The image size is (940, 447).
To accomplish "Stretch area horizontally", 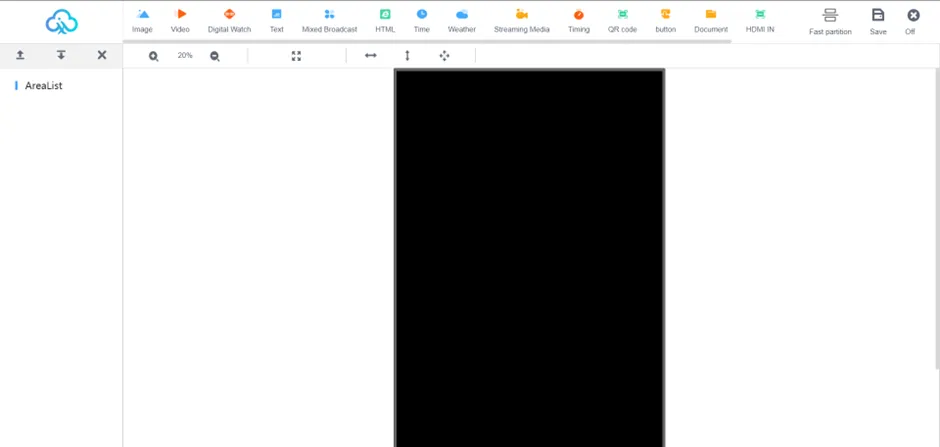I will point(370,56).
